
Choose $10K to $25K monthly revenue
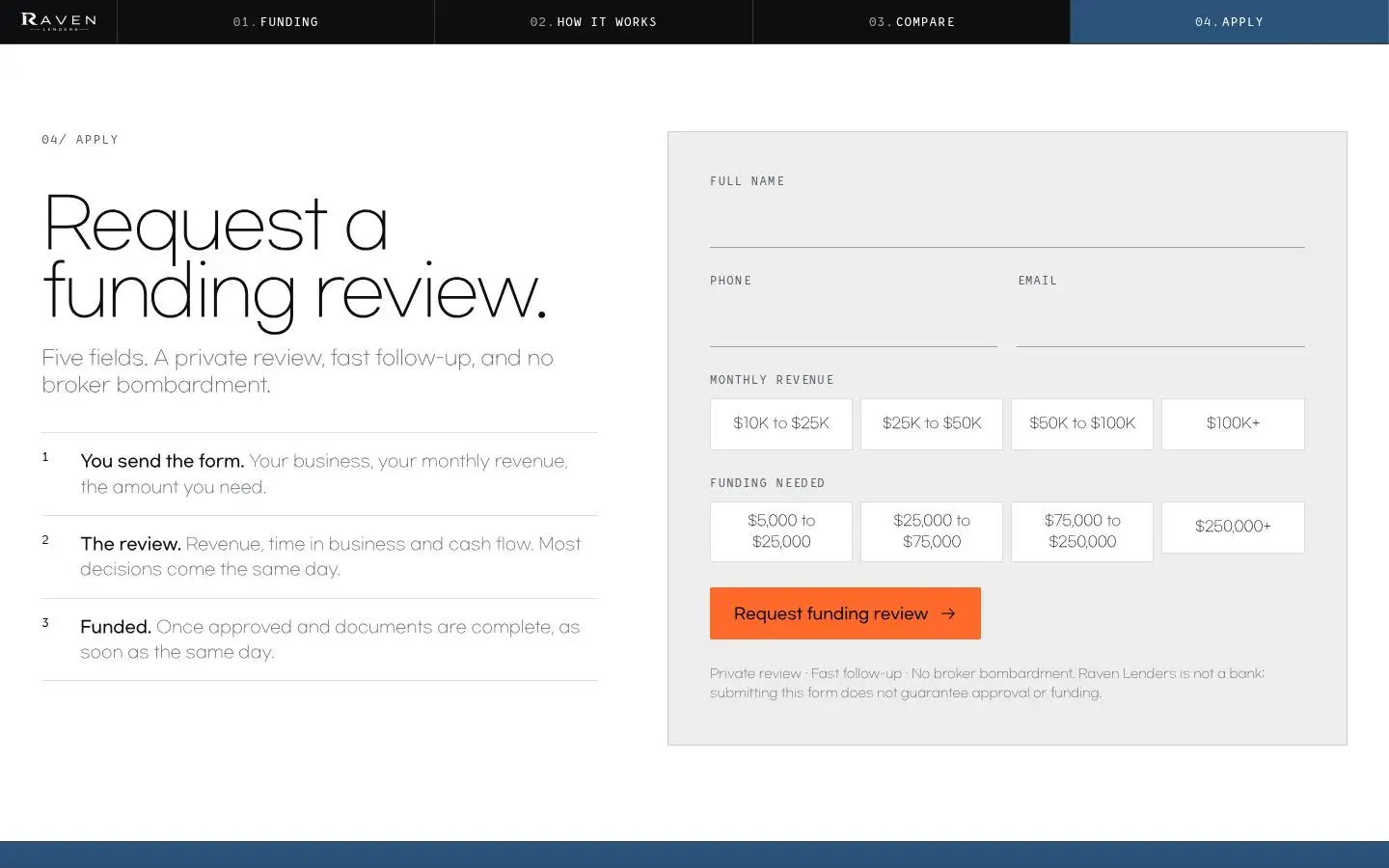pyautogui.click(x=781, y=423)
